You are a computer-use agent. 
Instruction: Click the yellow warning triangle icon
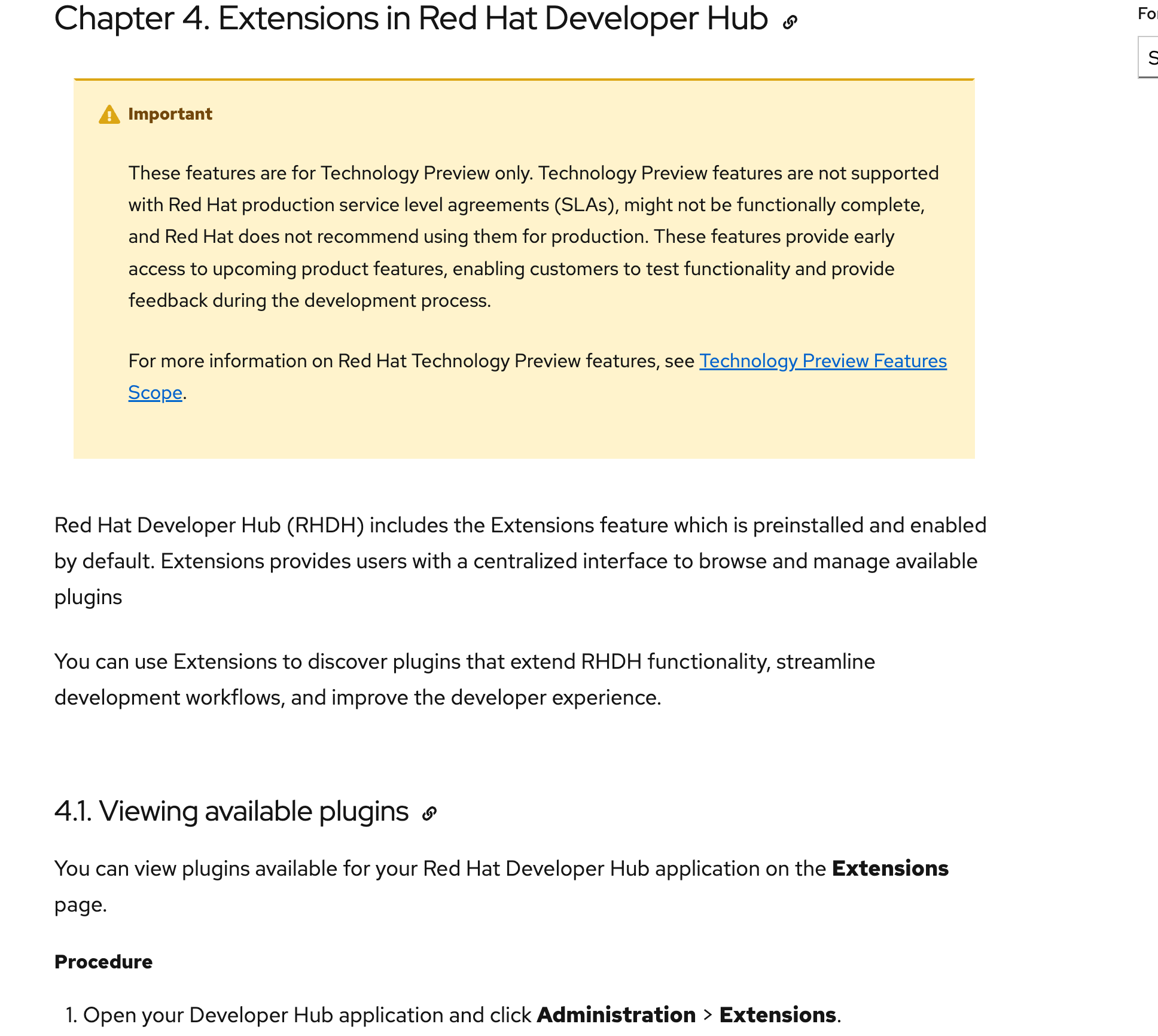pos(109,114)
